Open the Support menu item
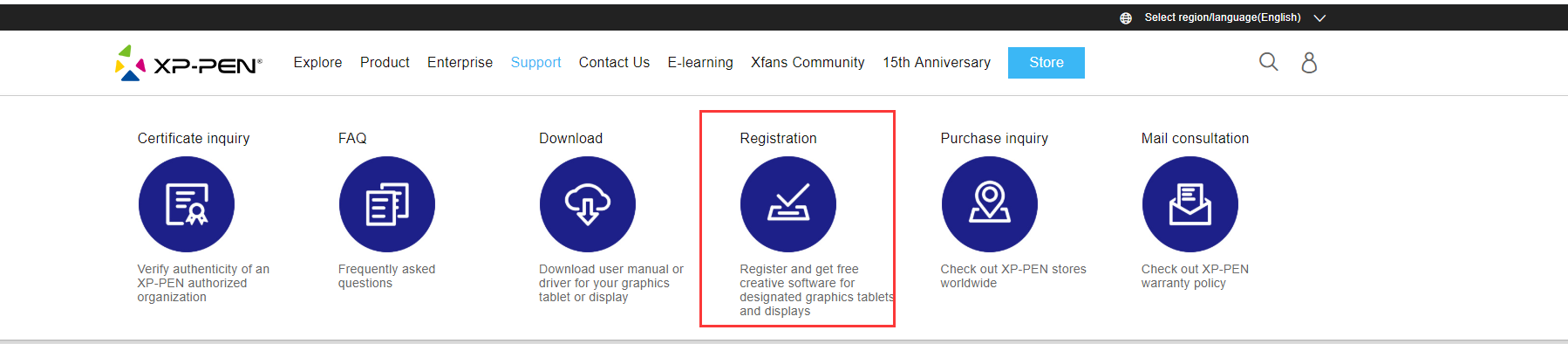Screen dimensions: 1568x344 pos(535,63)
